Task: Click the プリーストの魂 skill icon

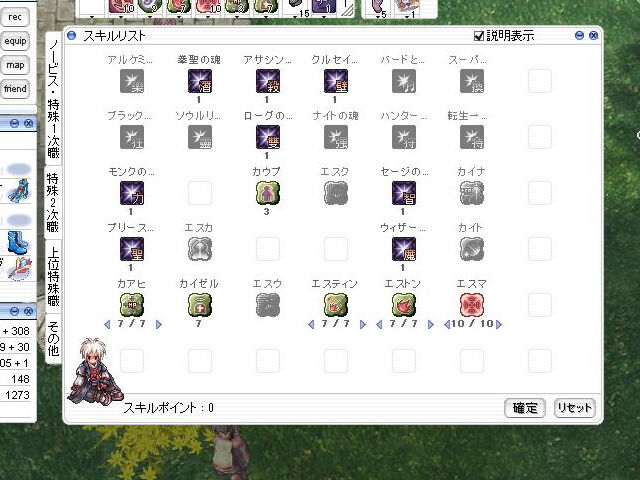Action: click(x=131, y=249)
